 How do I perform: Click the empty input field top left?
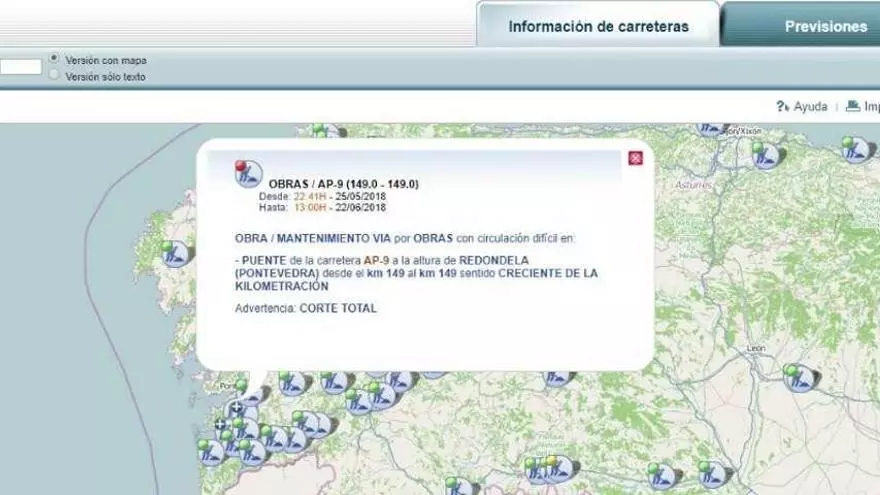[x=20, y=67]
